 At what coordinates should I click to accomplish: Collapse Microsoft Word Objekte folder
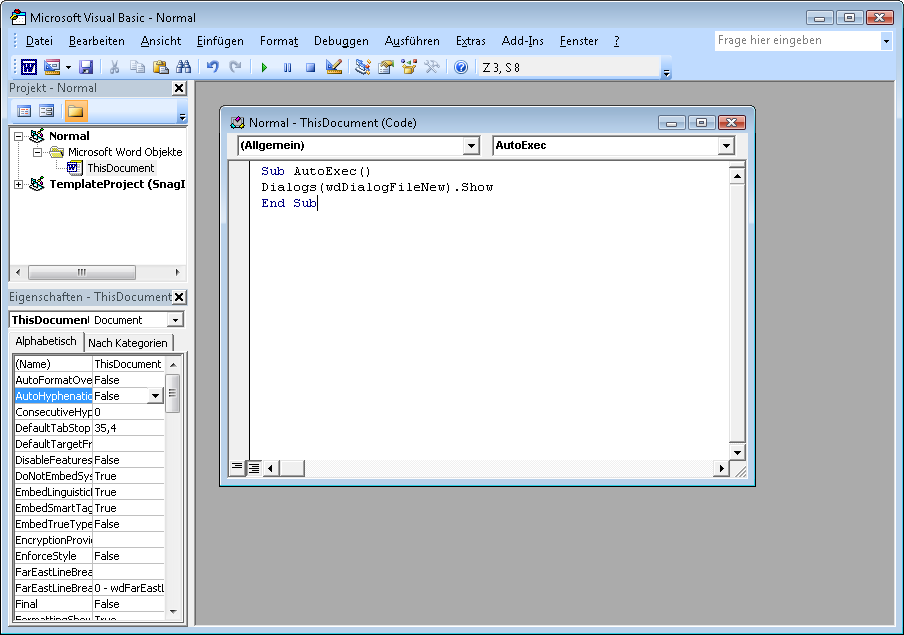coord(37,152)
